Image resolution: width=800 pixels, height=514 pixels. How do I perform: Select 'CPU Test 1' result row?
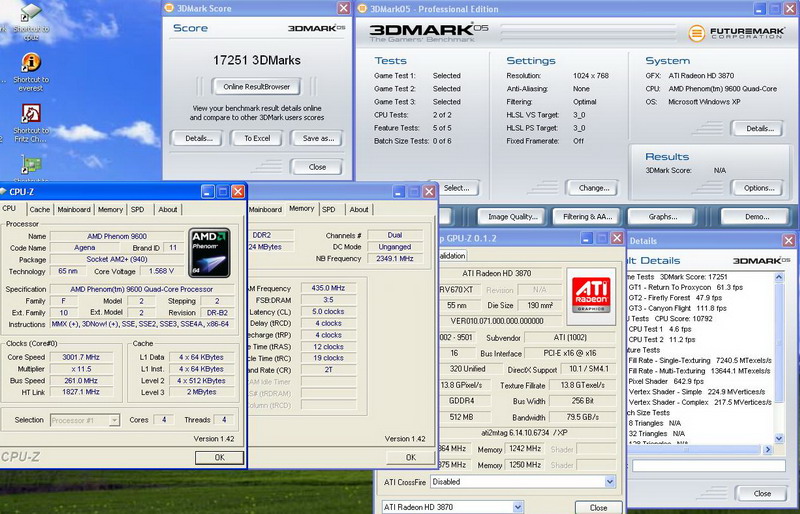[660, 329]
